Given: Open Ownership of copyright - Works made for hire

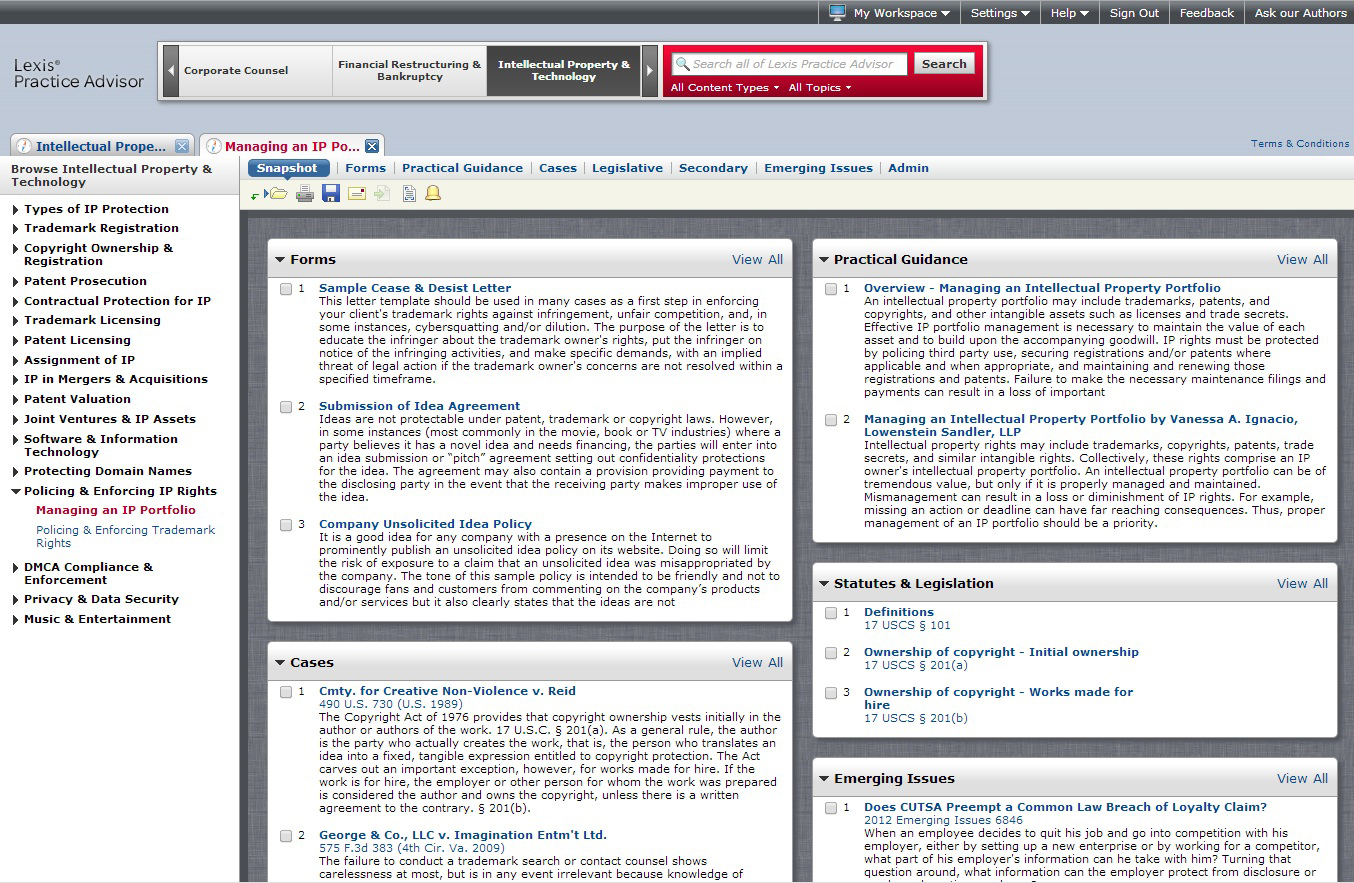Looking at the screenshot, I should (998, 698).
